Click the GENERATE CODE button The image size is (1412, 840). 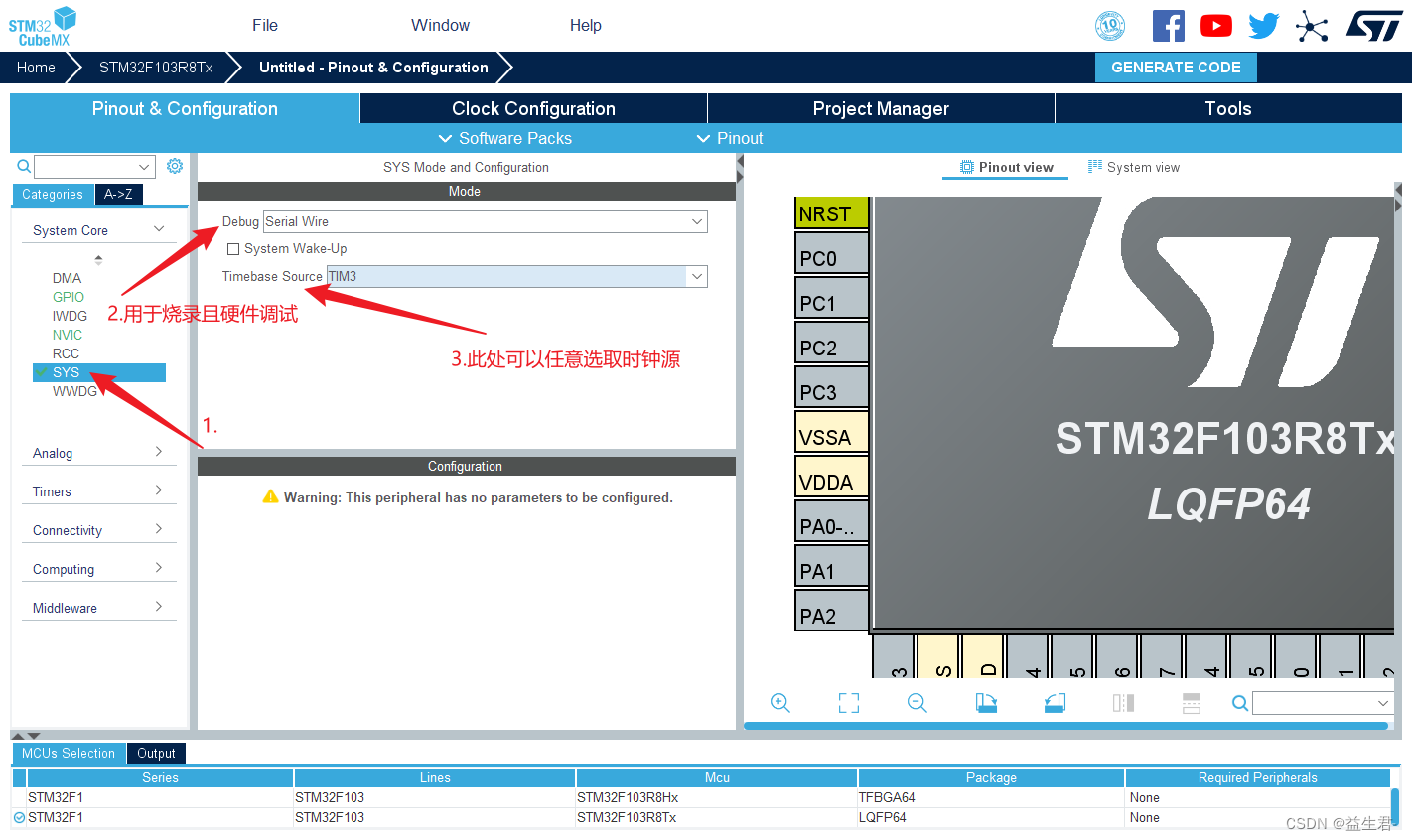(1176, 68)
